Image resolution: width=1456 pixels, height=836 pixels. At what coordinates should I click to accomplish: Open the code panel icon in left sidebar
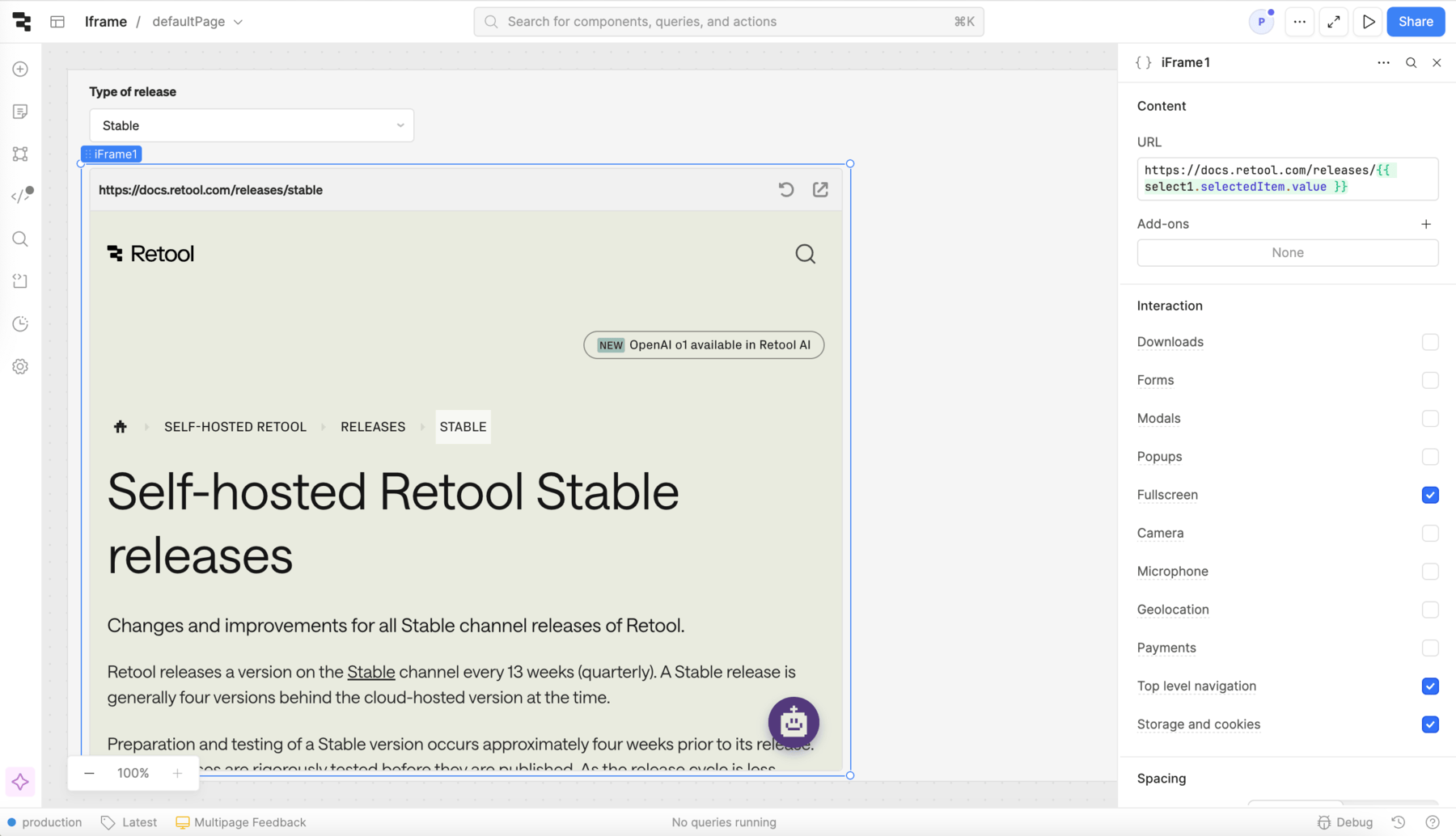coord(22,195)
